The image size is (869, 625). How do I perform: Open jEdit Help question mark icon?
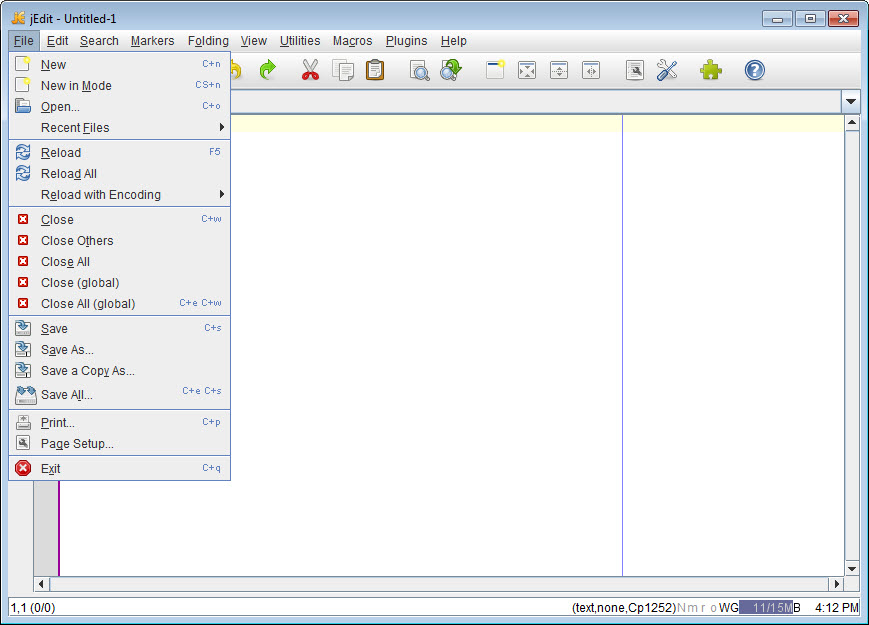[x=754, y=70]
